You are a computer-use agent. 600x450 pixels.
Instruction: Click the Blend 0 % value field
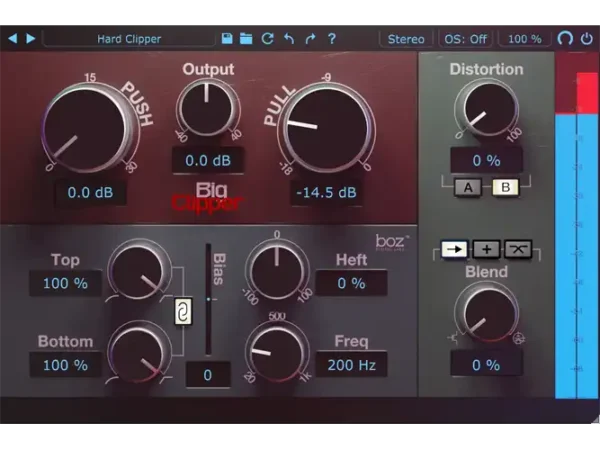(x=486, y=365)
